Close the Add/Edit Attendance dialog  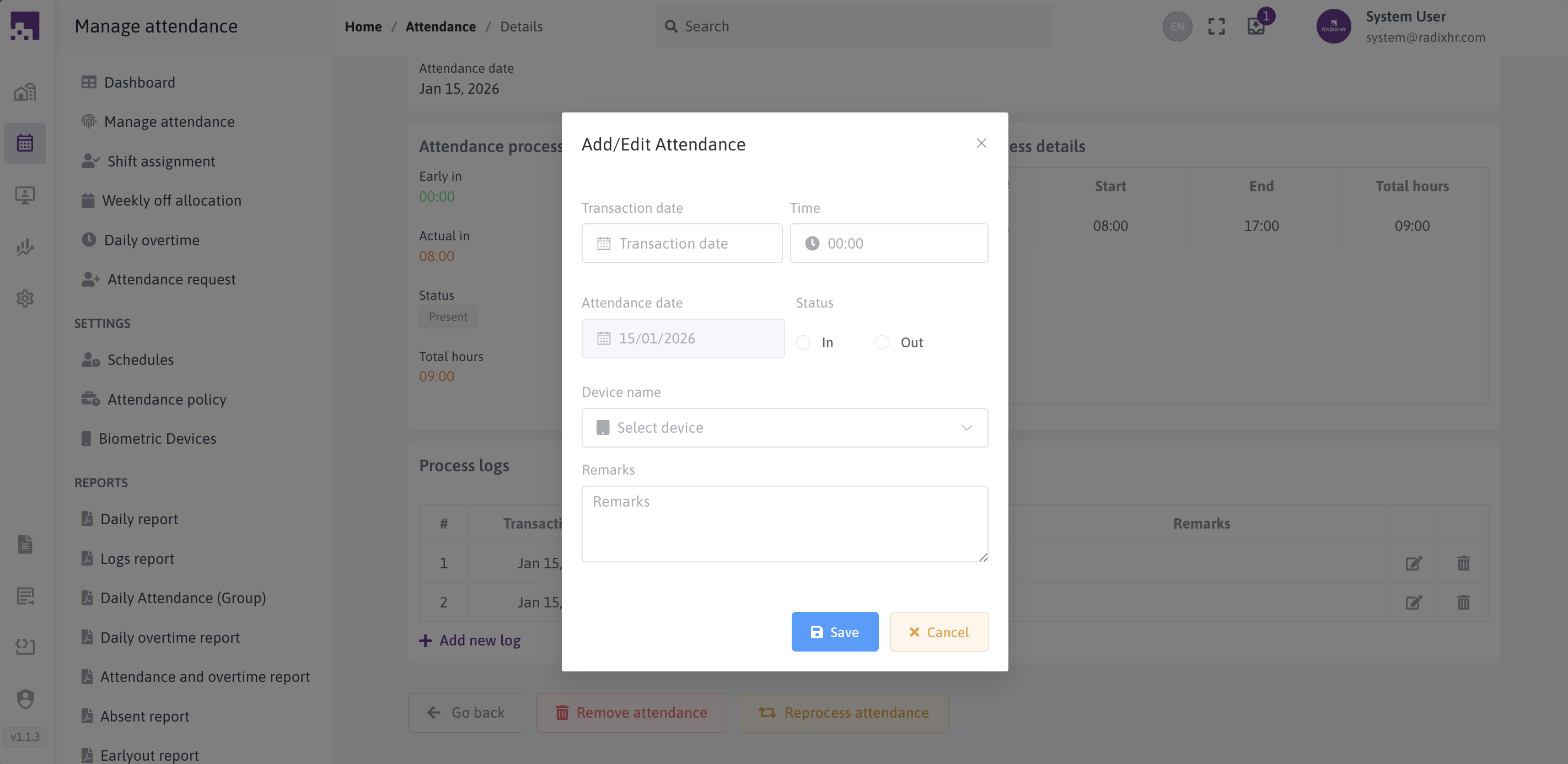(981, 143)
